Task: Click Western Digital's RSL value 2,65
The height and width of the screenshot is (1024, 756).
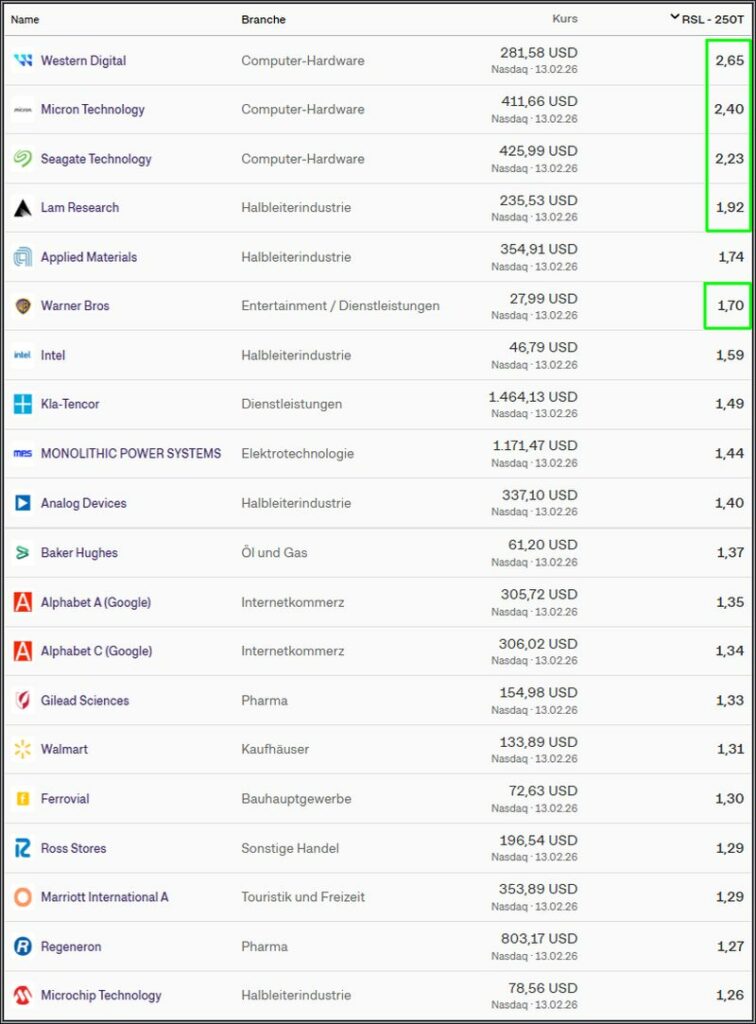Action: (729, 61)
